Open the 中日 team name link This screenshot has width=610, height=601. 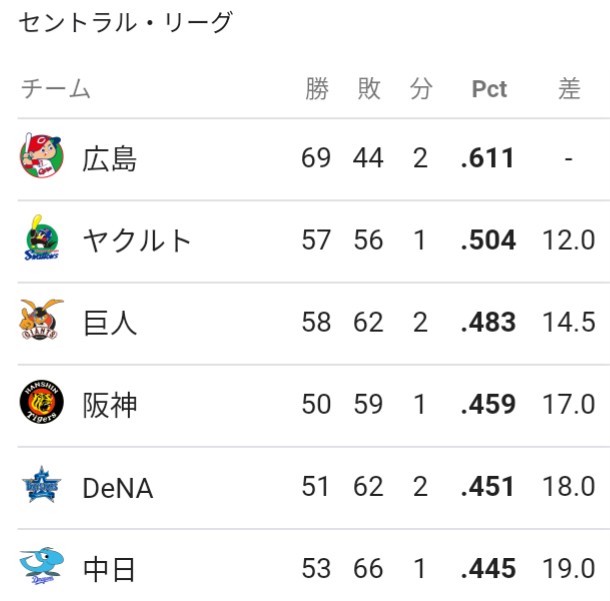[x=109, y=569]
